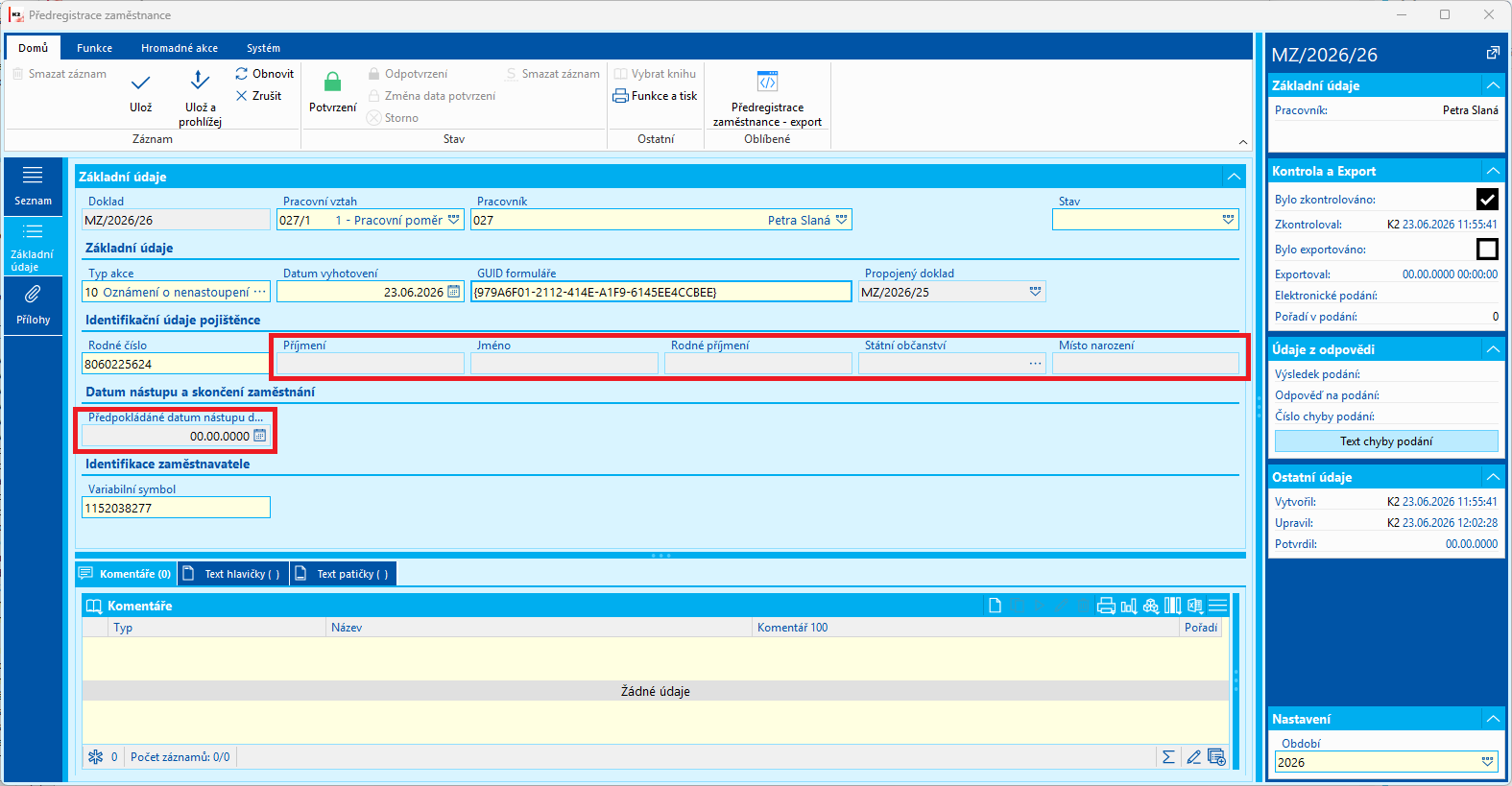Viewport: 1512px width, 786px height.
Task: Click table settings icon in comments footer
Action: tap(1216, 757)
